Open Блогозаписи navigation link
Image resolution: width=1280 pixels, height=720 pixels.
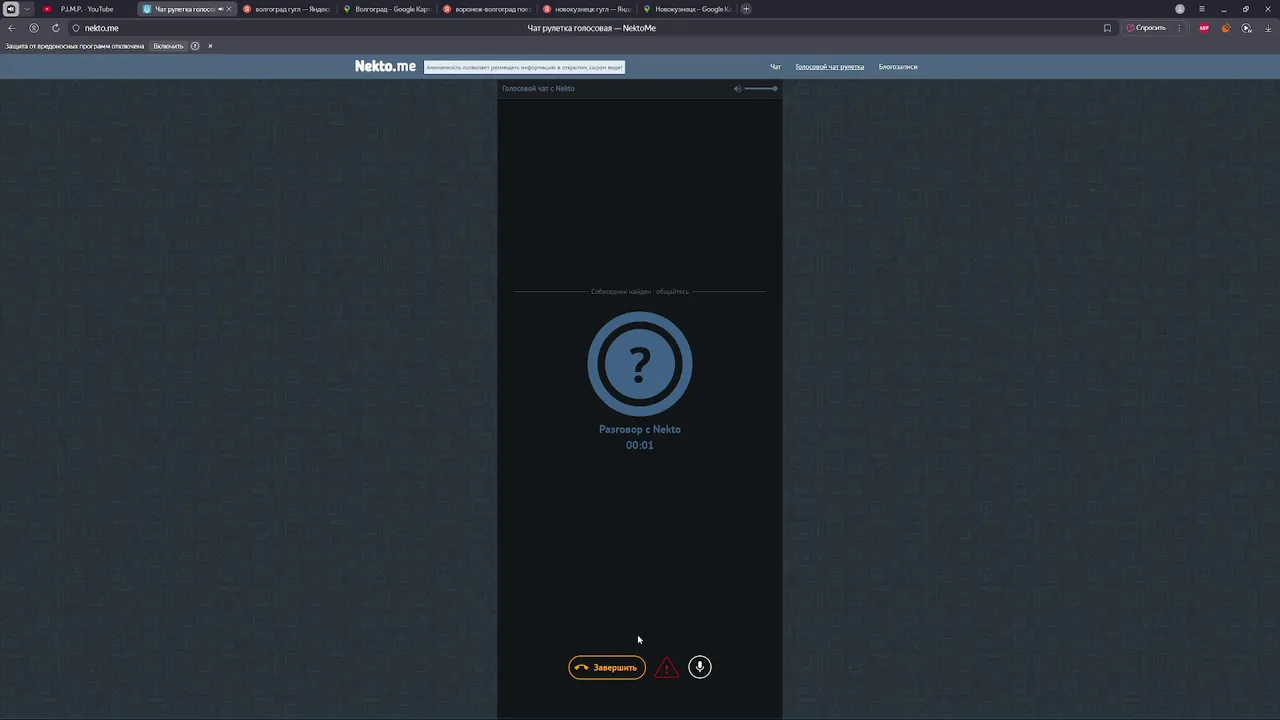pos(898,67)
